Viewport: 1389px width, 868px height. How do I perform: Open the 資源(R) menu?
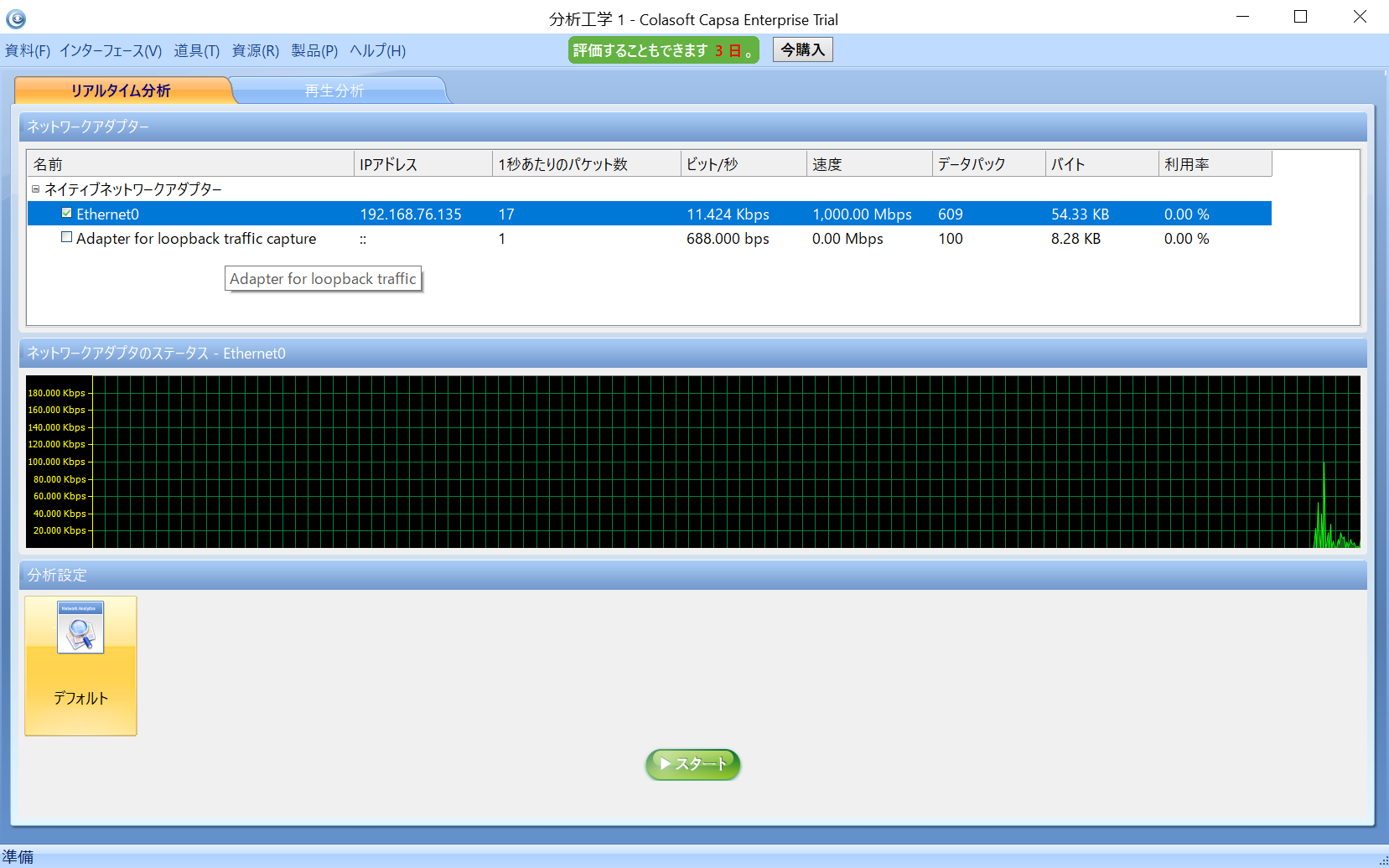click(255, 51)
